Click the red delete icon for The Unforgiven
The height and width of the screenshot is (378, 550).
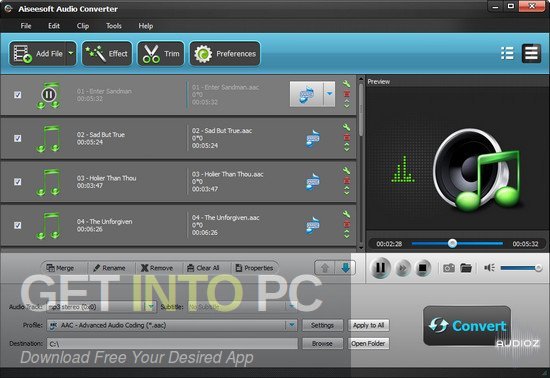point(347,224)
